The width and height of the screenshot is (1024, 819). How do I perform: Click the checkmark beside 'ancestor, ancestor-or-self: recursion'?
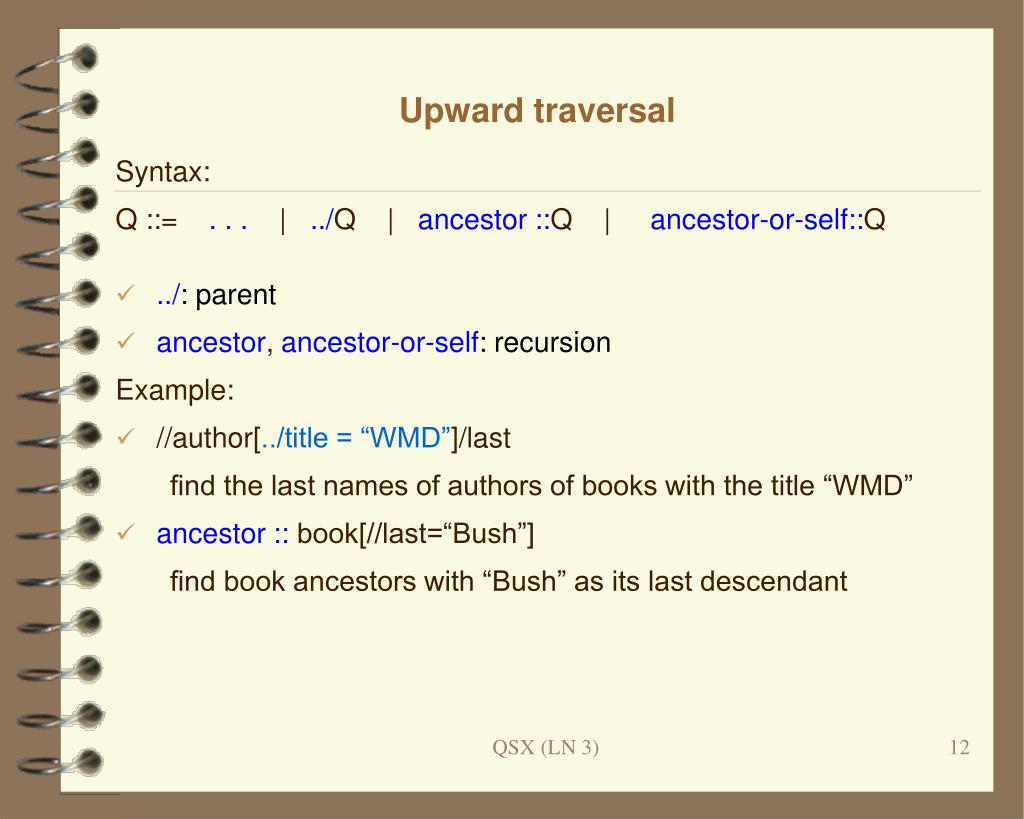click(x=125, y=341)
